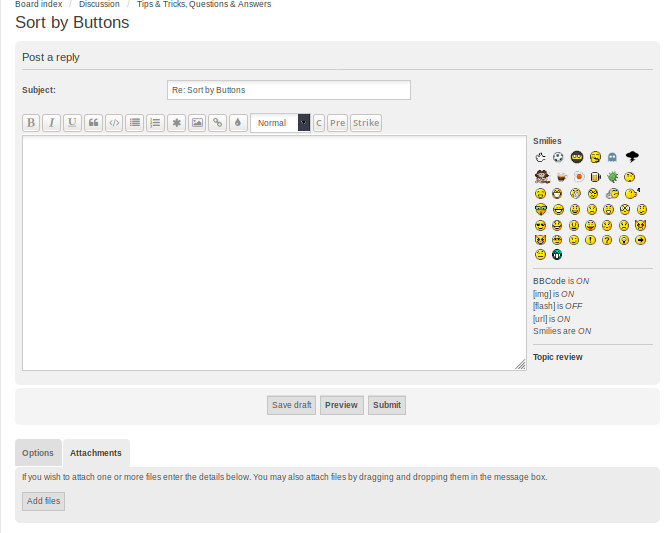Click the BBCode link in status list

(549, 281)
